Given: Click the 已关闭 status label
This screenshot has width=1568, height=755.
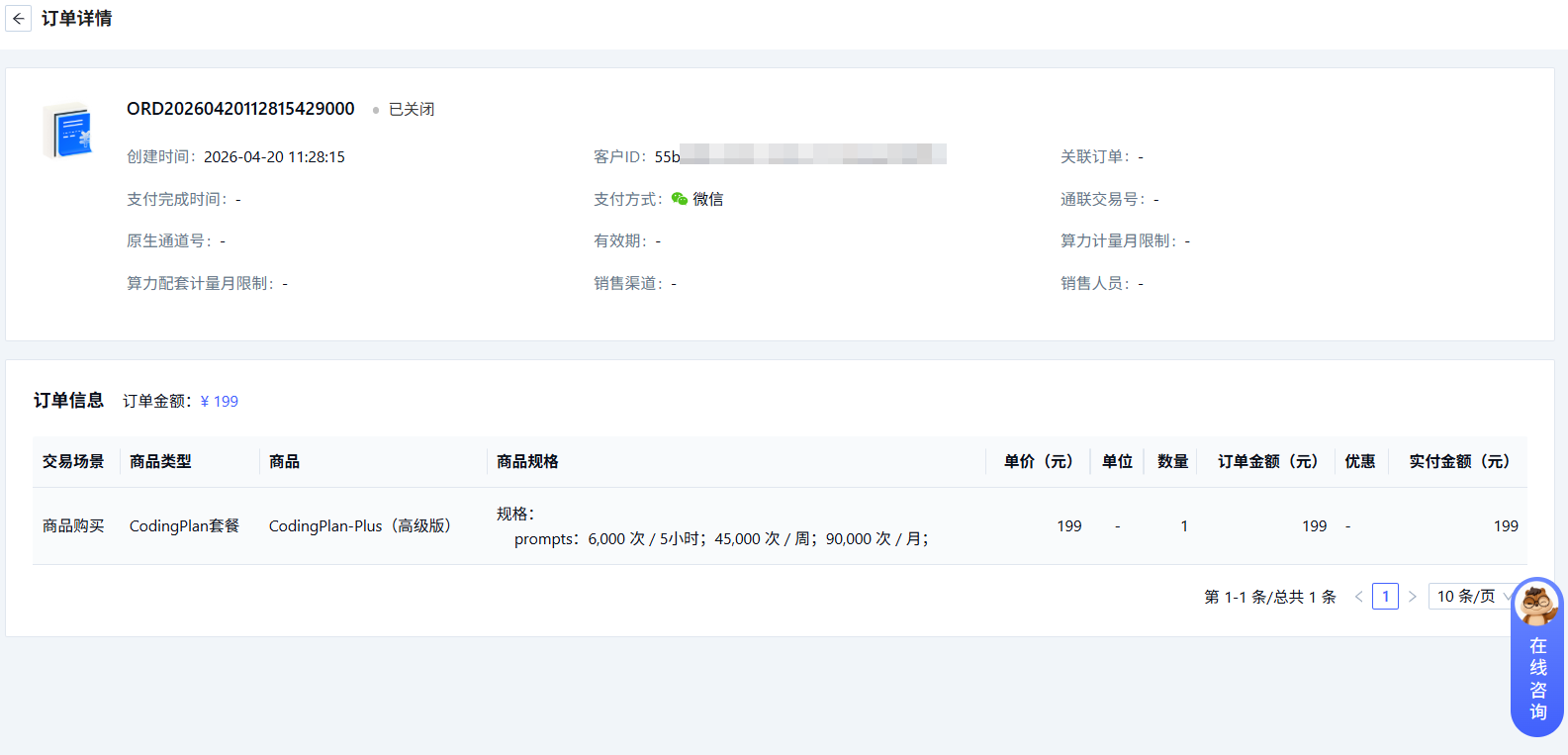Looking at the screenshot, I should coord(412,109).
